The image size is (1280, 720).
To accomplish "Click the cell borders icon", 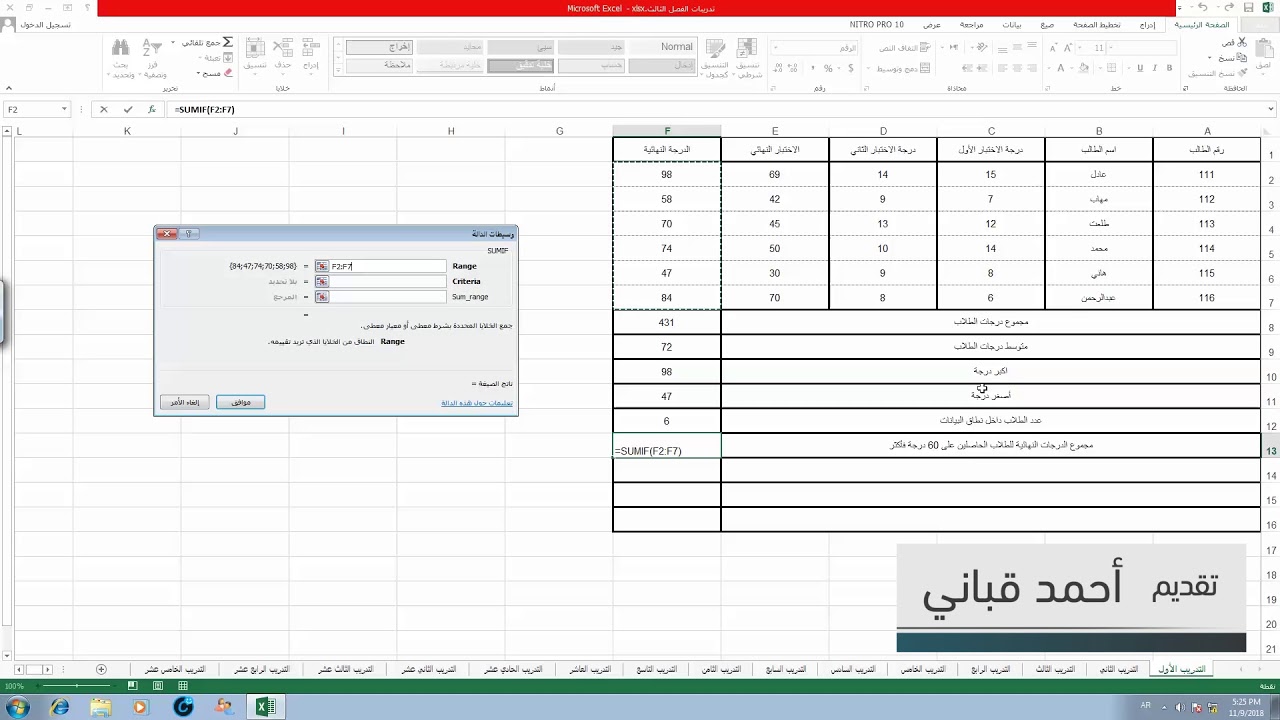I will point(1111,68).
